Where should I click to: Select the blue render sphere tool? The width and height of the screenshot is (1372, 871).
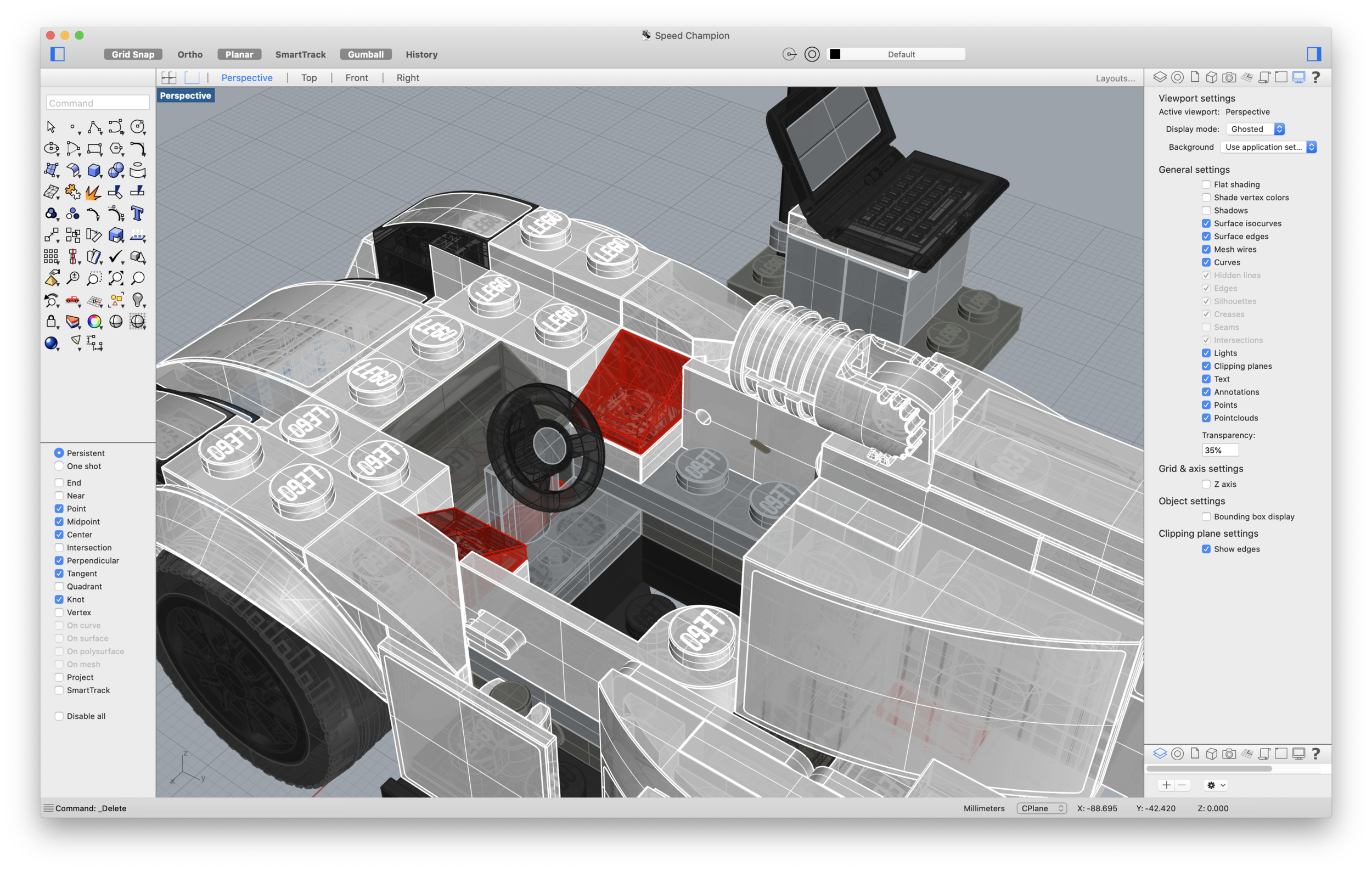click(x=51, y=343)
